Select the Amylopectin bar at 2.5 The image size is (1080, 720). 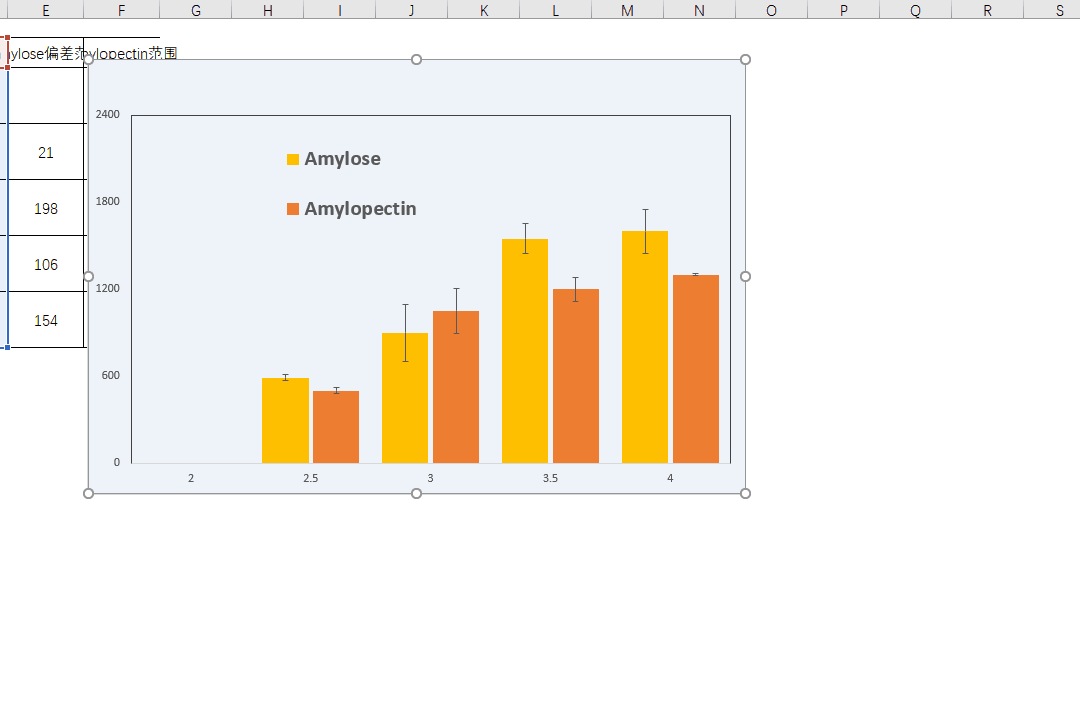point(336,427)
